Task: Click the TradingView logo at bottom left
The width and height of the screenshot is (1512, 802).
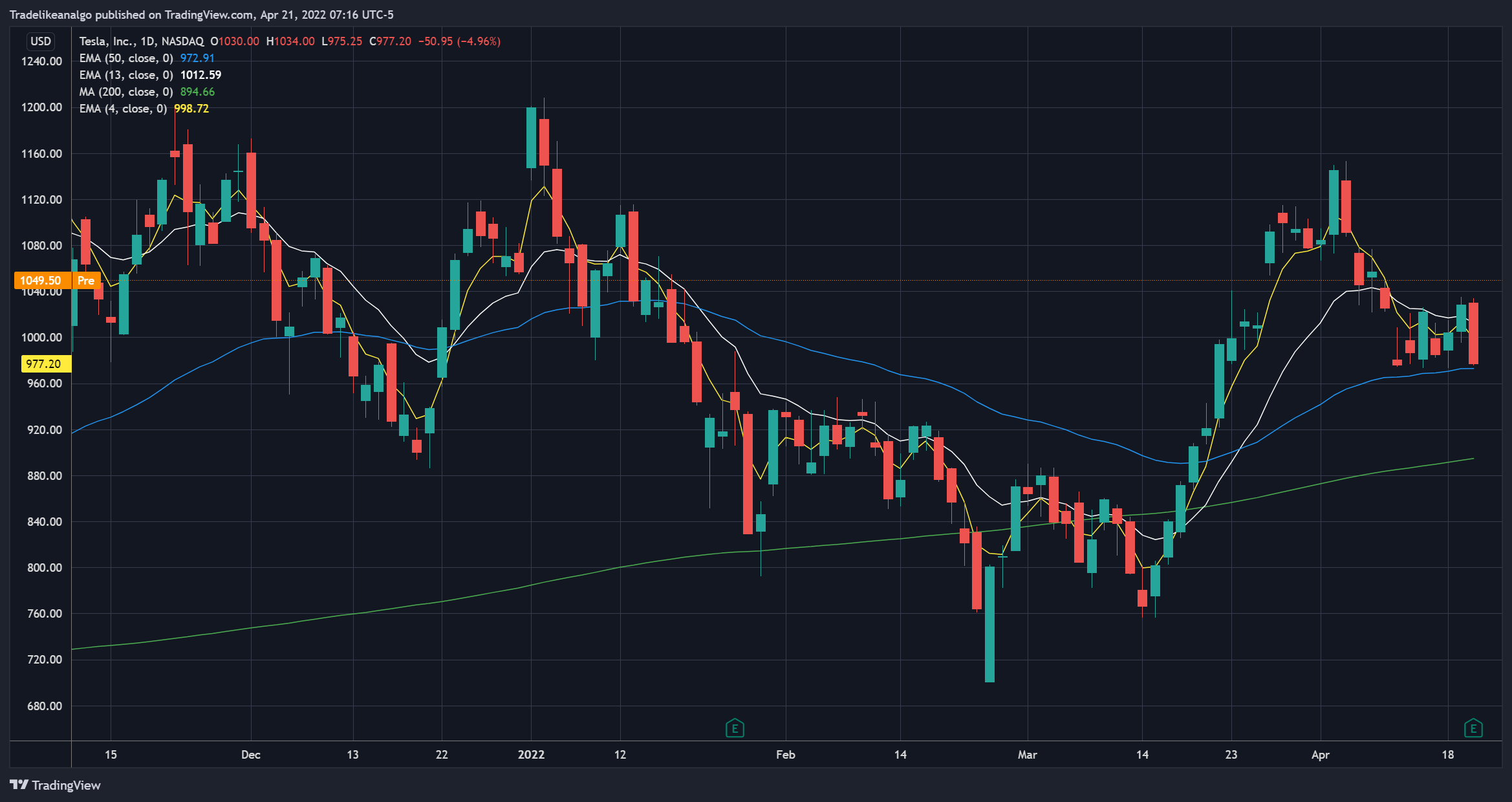Action: [x=56, y=785]
